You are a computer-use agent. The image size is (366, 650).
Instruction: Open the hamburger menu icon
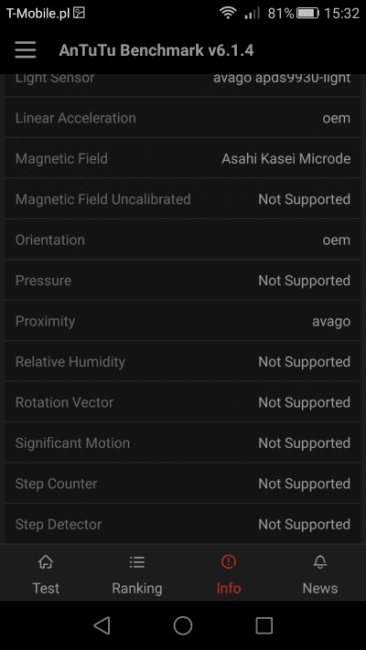[25, 50]
